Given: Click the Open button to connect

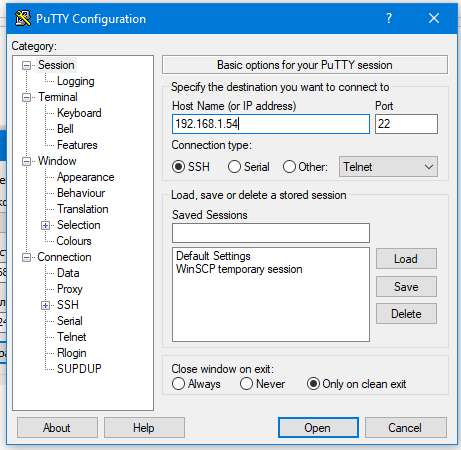Looking at the screenshot, I should [x=318, y=428].
